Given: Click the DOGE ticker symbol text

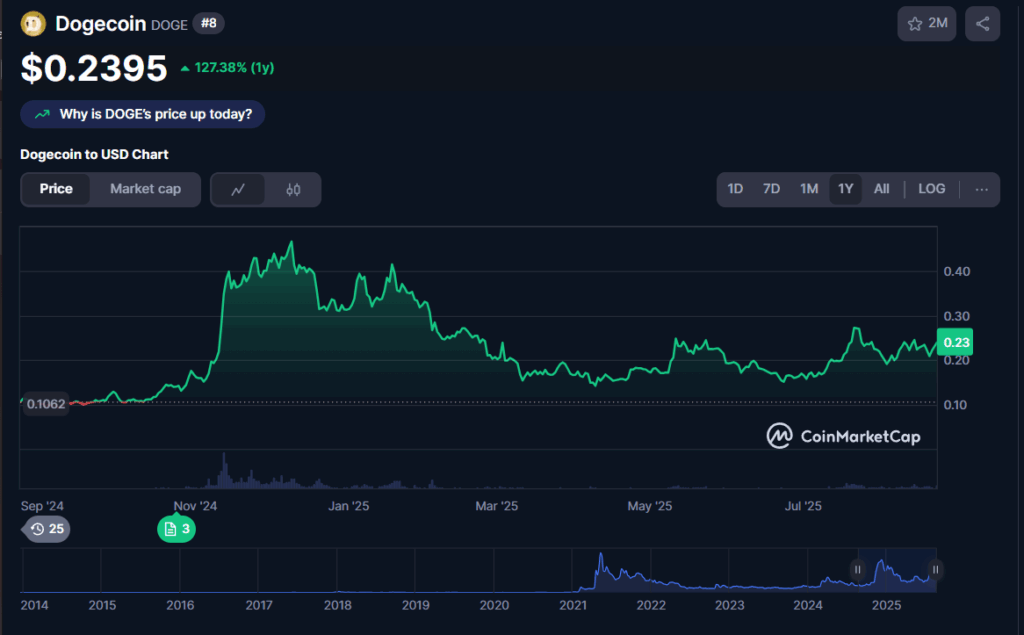Looking at the screenshot, I should click(169, 25).
